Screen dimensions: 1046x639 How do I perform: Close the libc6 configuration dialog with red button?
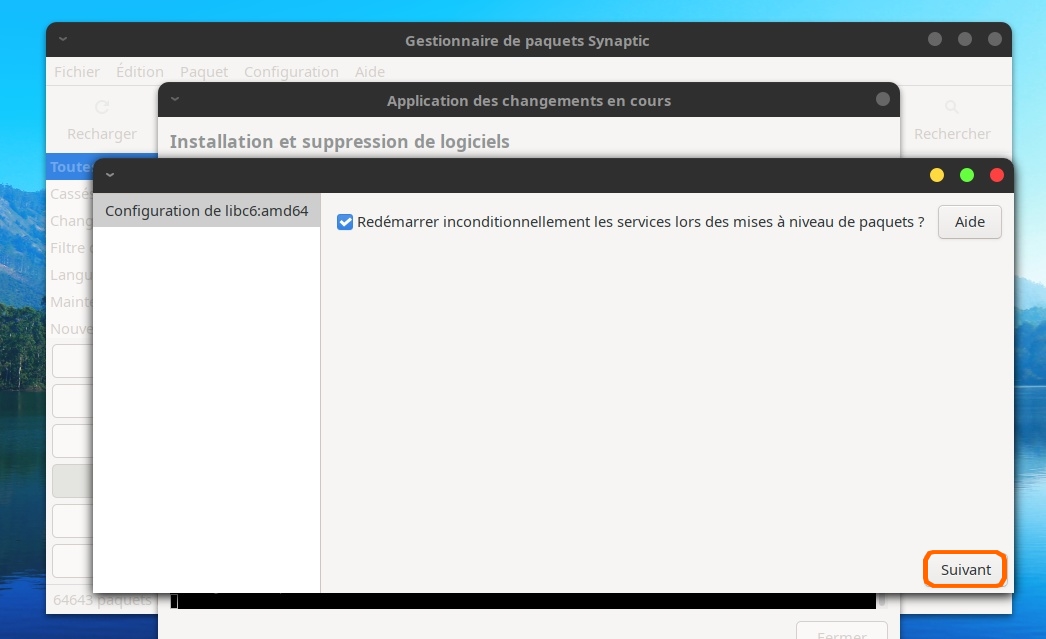pyautogui.click(x=996, y=175)
